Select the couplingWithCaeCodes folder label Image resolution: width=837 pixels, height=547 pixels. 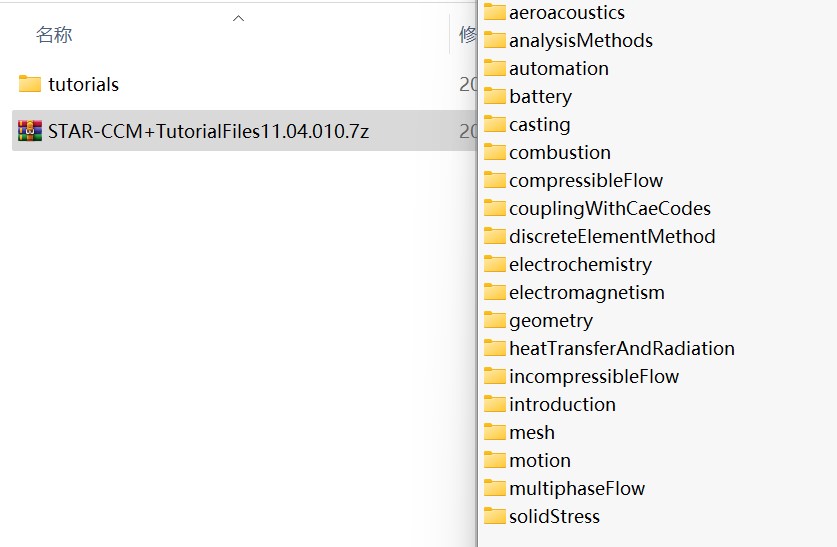[x=609, y=209]
